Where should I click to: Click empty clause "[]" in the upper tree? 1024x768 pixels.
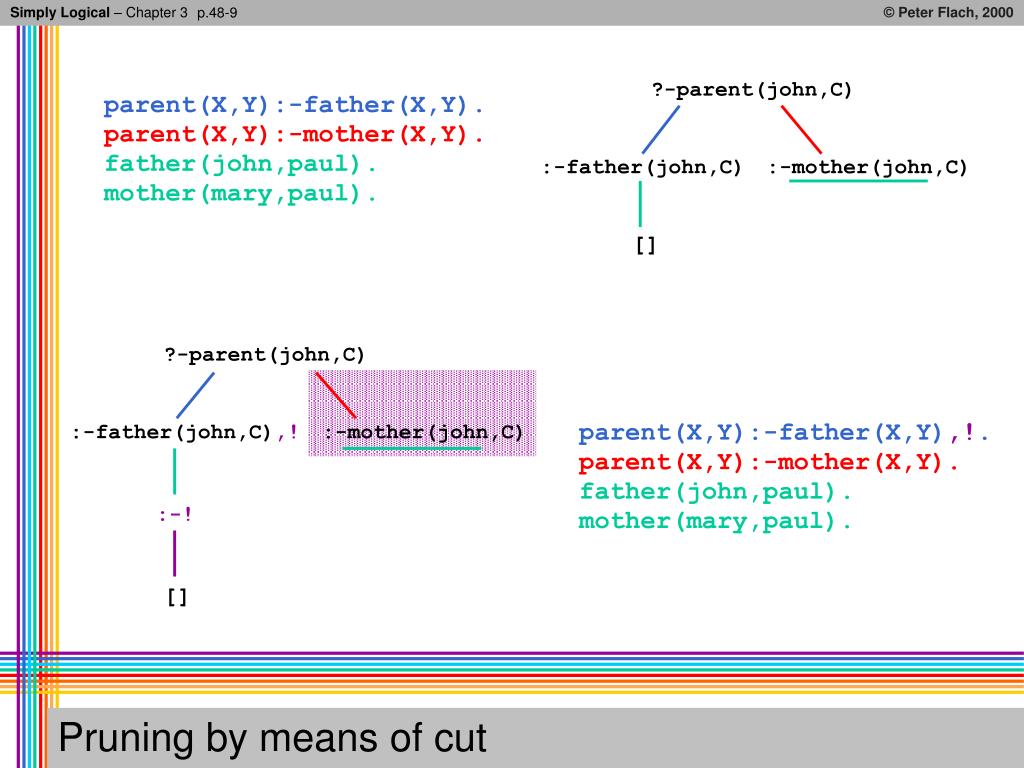(x=645, y=246)
